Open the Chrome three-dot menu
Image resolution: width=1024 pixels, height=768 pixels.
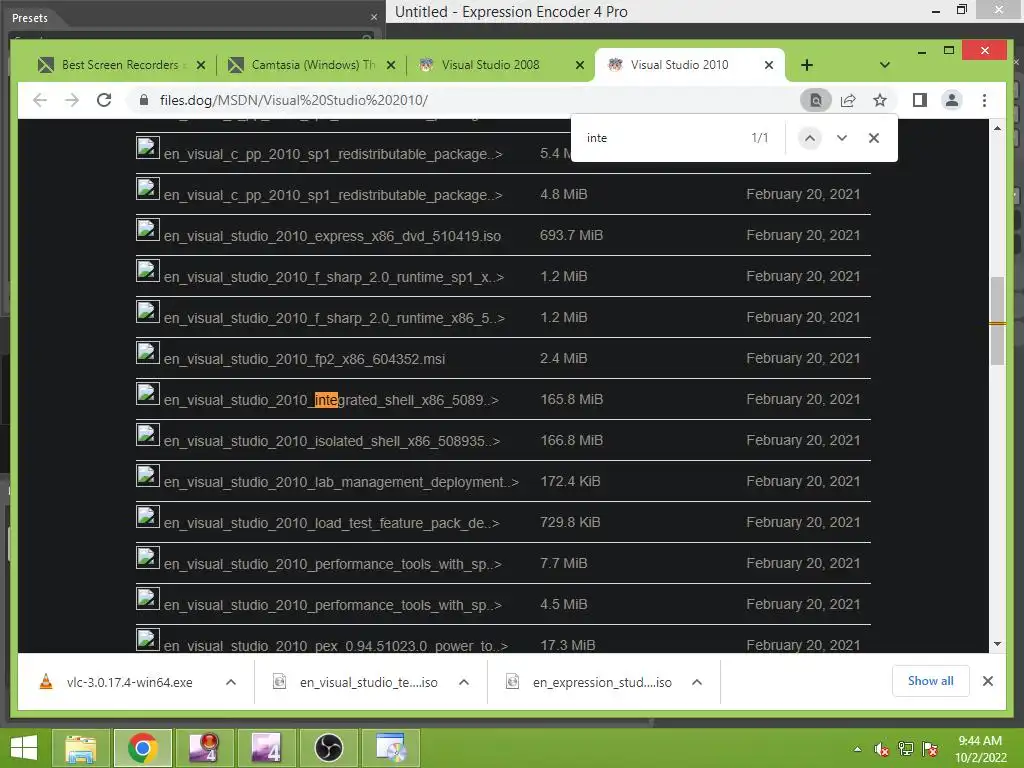[x=984, y=100]
